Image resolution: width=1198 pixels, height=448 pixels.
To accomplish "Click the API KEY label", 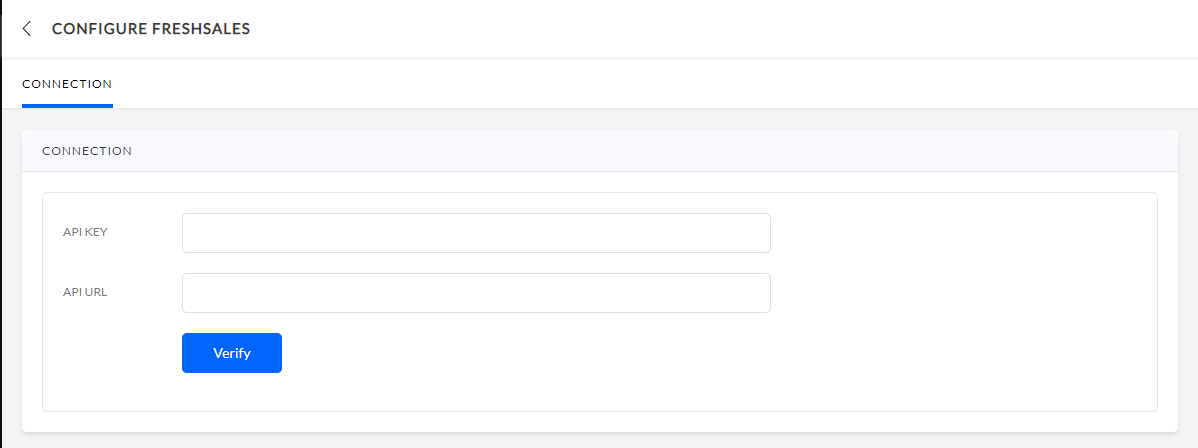I will pos(85,232).
